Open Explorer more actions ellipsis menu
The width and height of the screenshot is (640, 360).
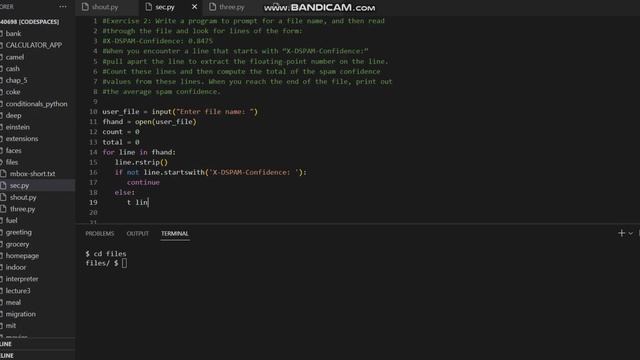point(62,7)
